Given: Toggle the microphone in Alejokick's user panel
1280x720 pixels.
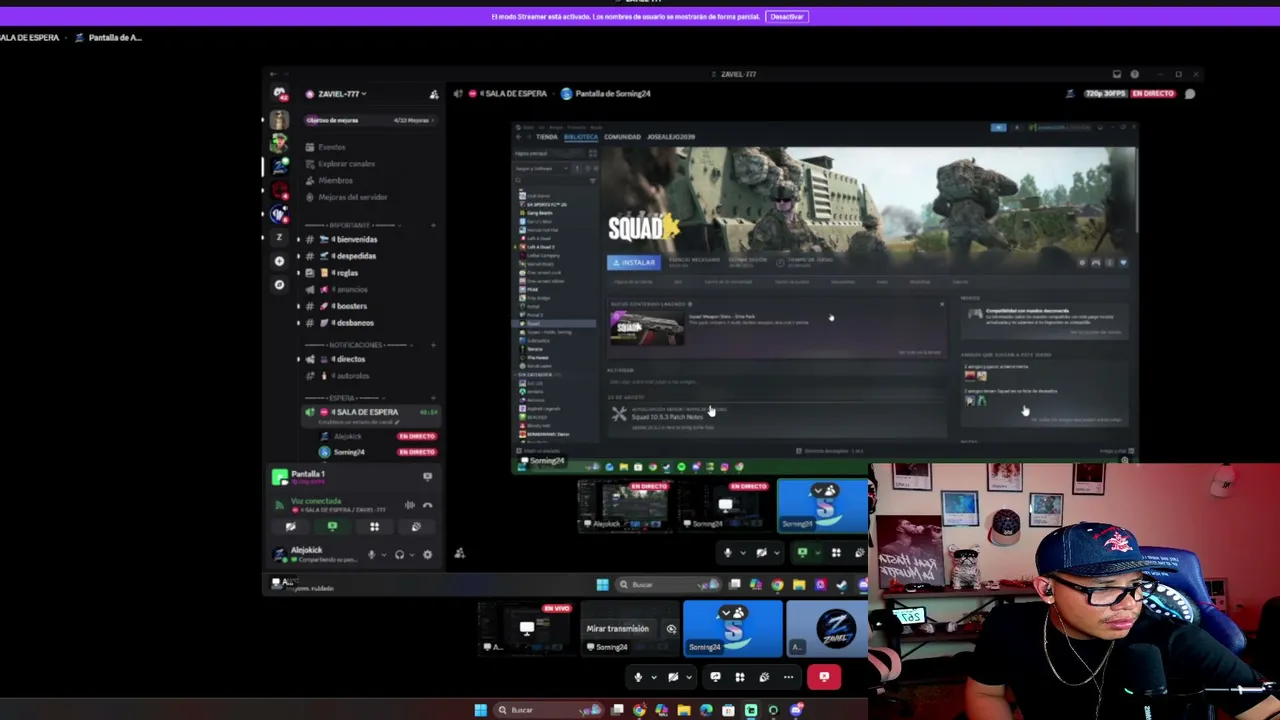Looking at the screenshot, I should click(371, 555).
